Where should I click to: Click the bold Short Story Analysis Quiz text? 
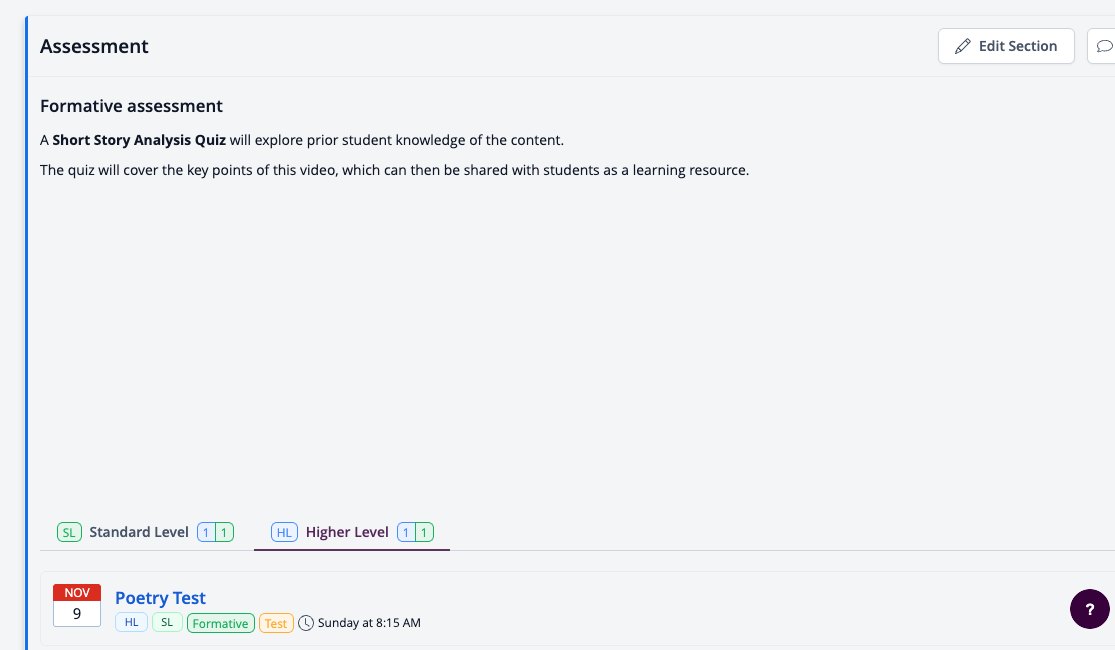click(139, 140)
